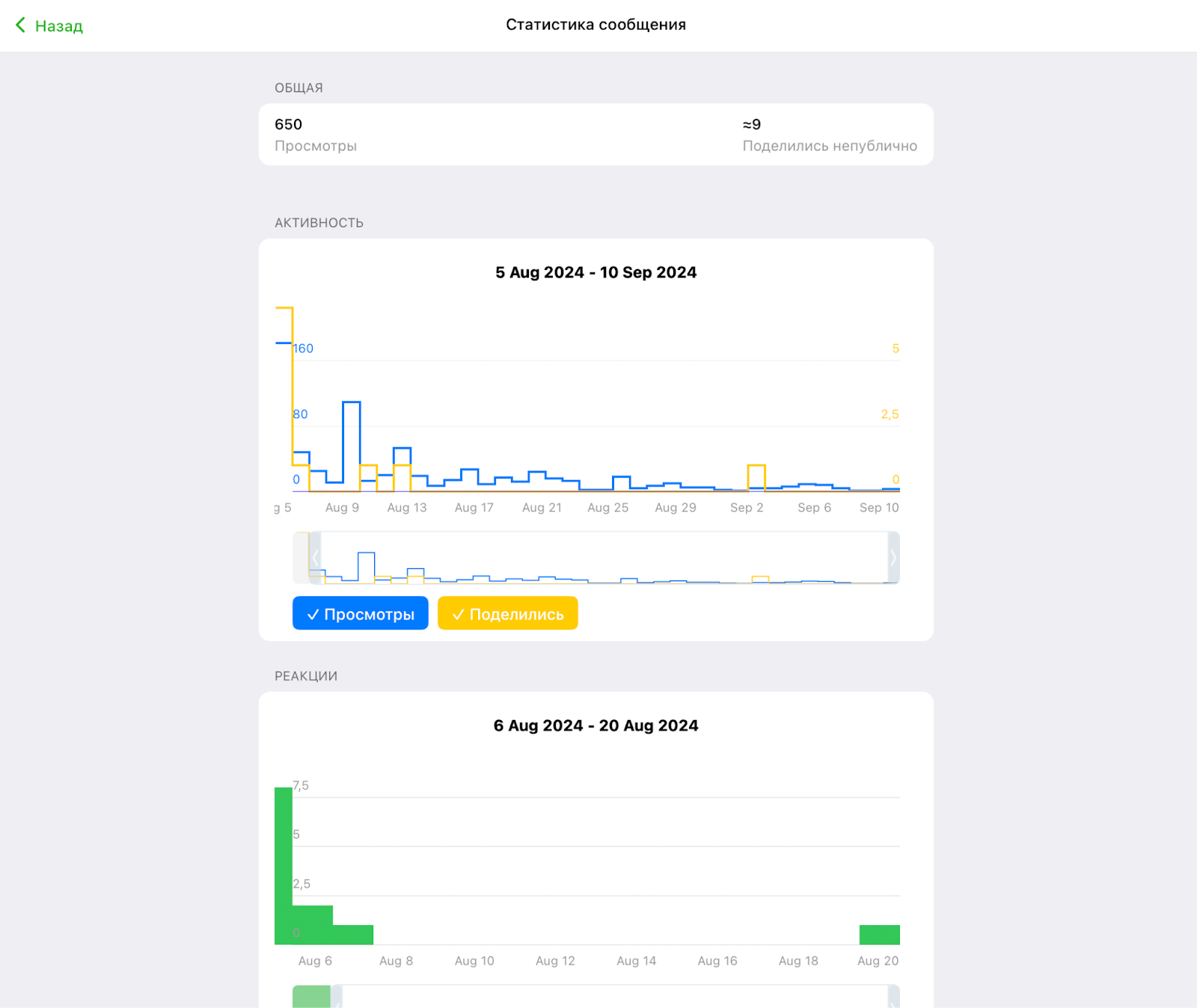
Task: Toggle the Просмотры views series button
Action: point(361,613)
